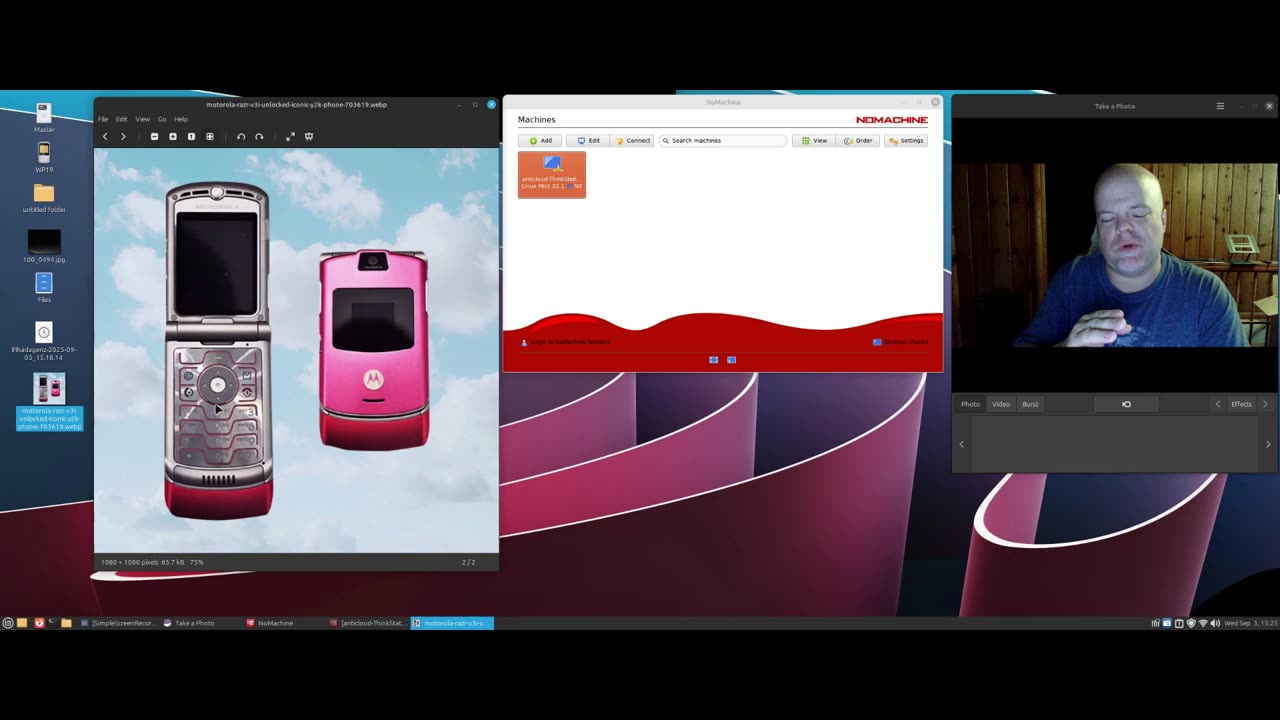Open Help menu in image viewer
The image size is (1280, 720).
point(181,119)
